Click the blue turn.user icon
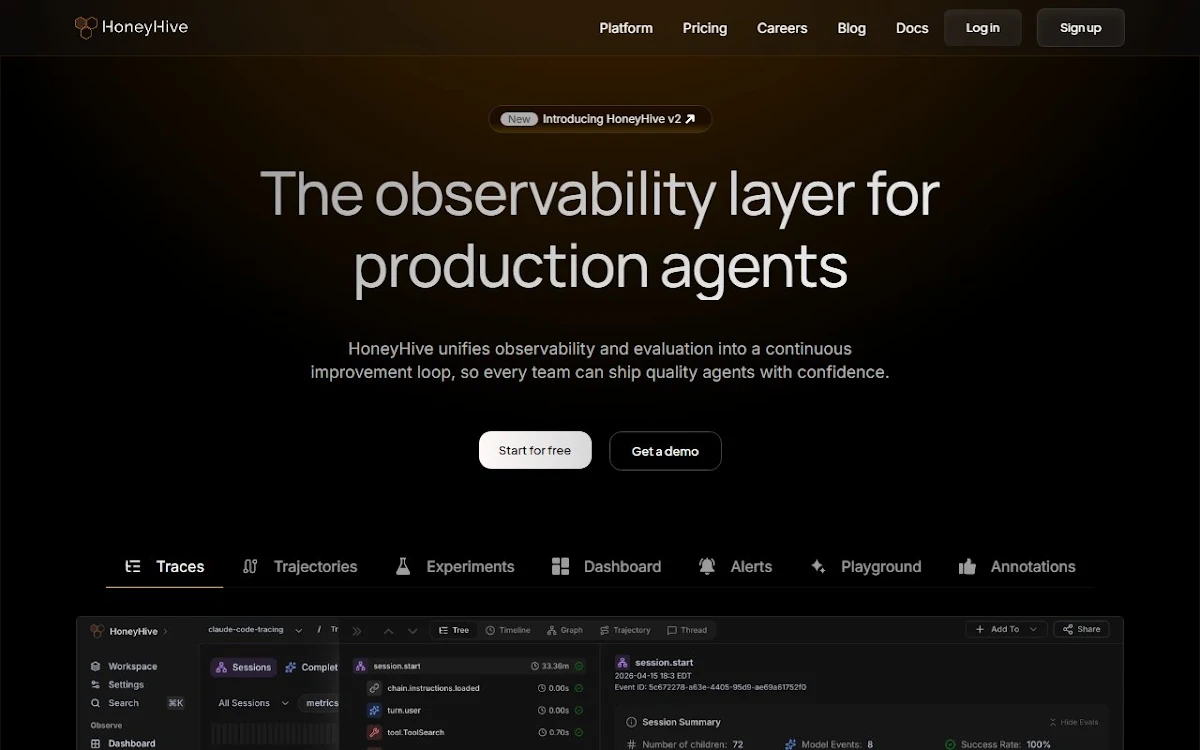This screenshot has height=750, width=1200. tap(374, 710)
